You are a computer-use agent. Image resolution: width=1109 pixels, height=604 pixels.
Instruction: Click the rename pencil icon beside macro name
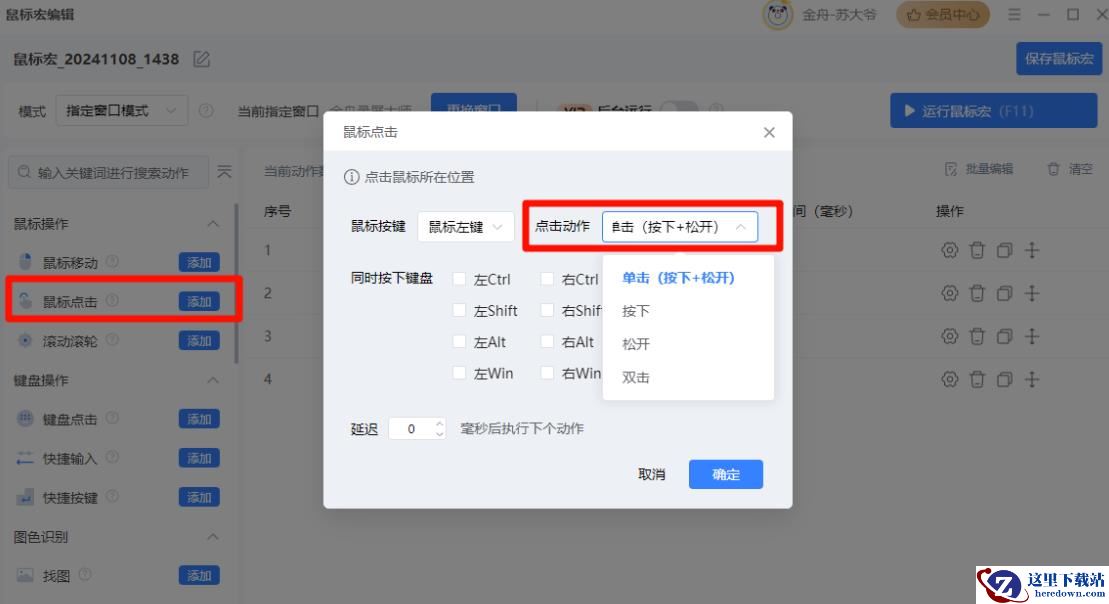(202, 59)
